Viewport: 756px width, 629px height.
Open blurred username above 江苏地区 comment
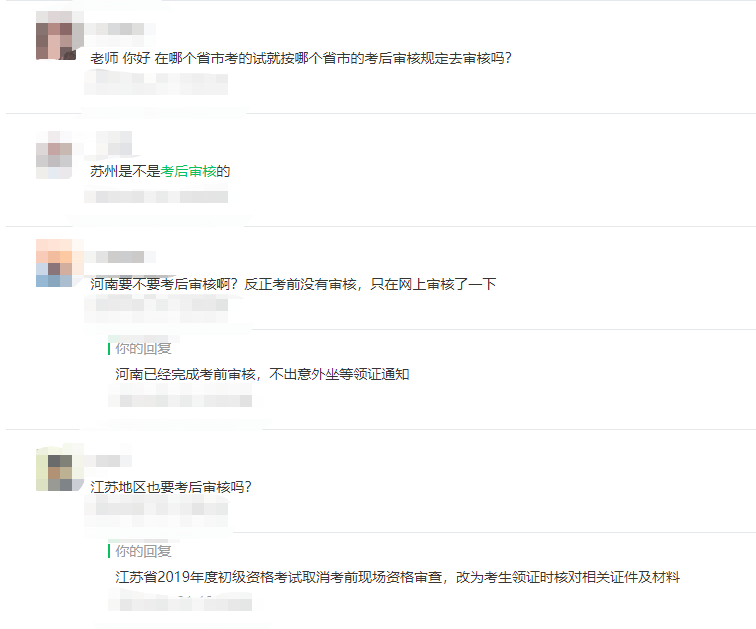[108, 460]
